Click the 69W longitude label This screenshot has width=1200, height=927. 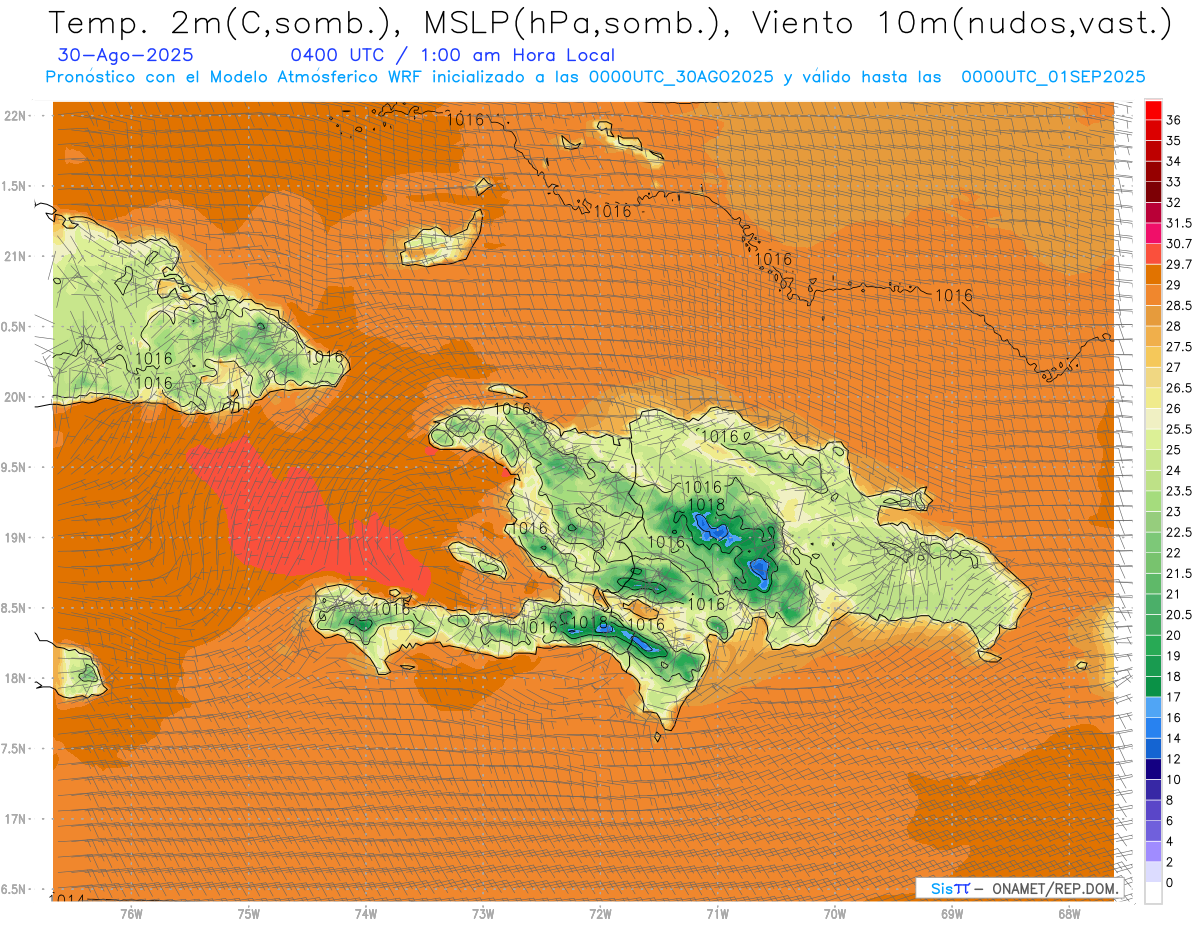tap(952, 914)
